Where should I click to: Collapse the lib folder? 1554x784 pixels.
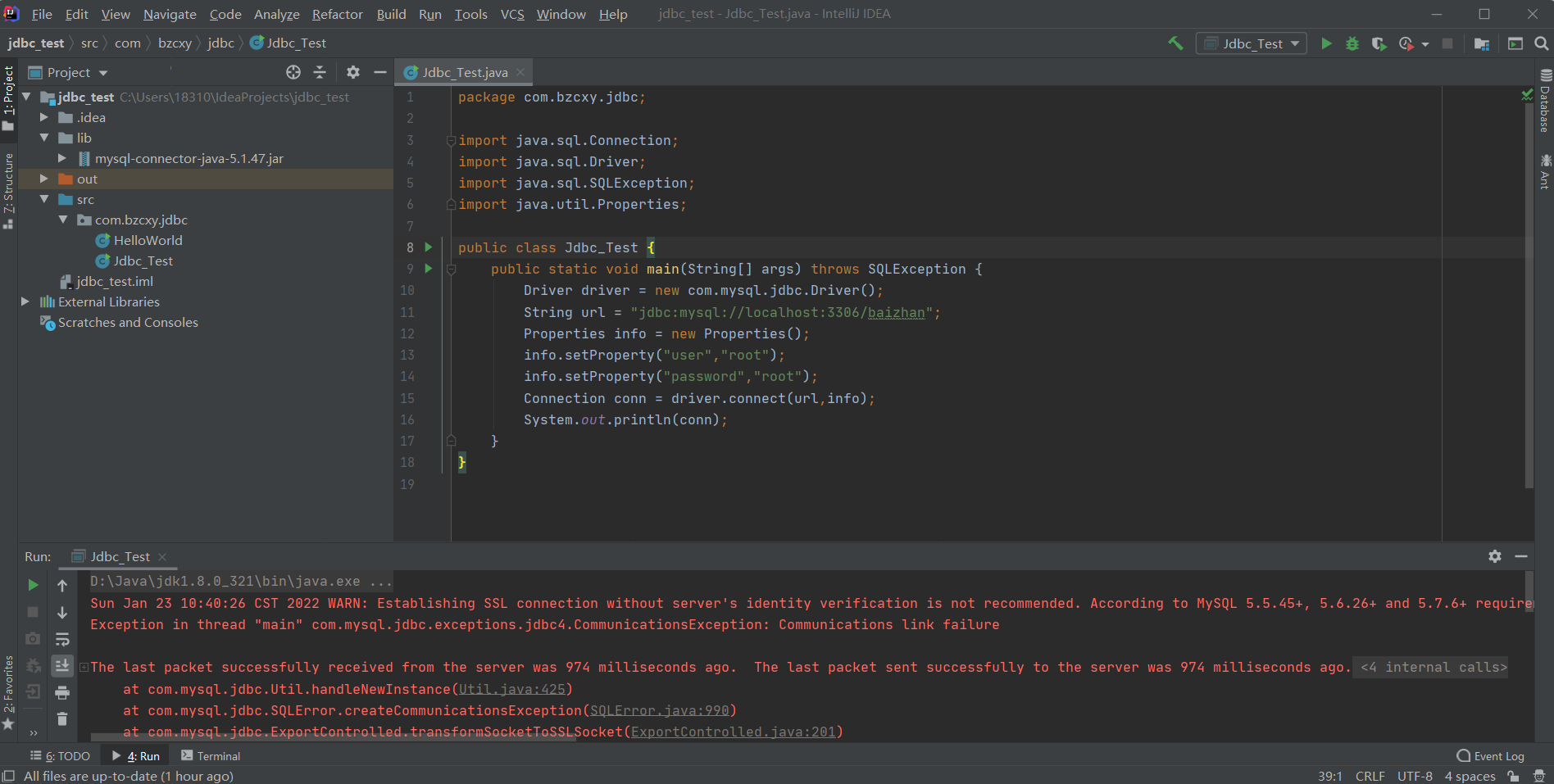tap(44, 138)
